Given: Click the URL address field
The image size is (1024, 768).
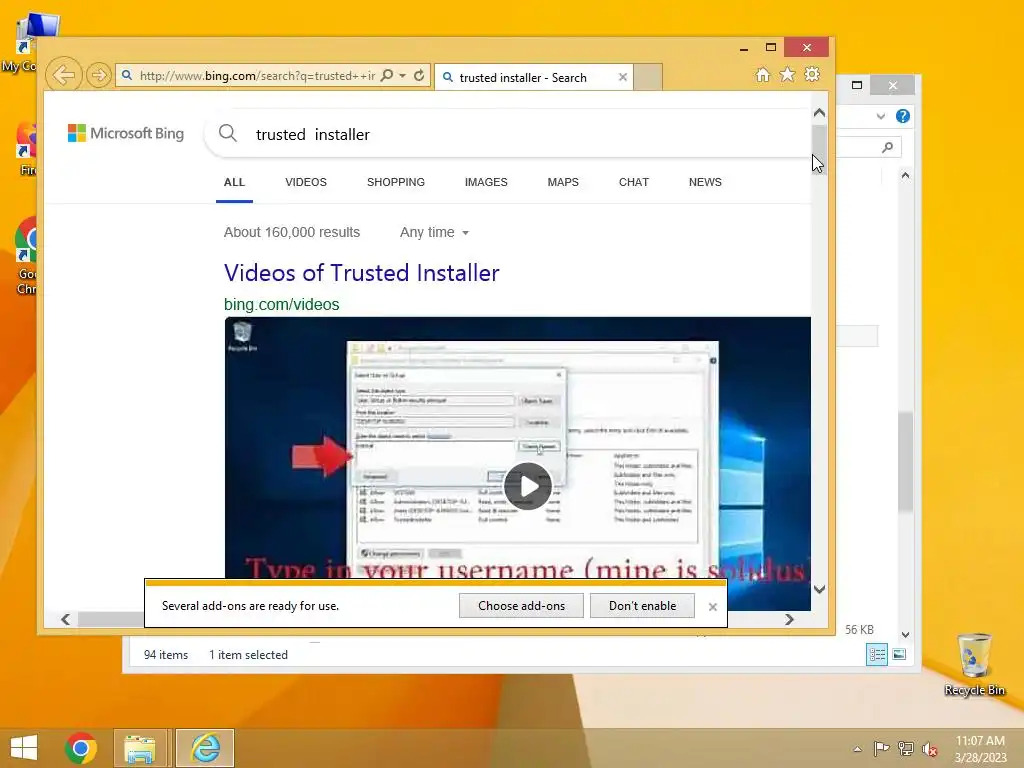Looking at the screenshot, I should click(257, 76).
